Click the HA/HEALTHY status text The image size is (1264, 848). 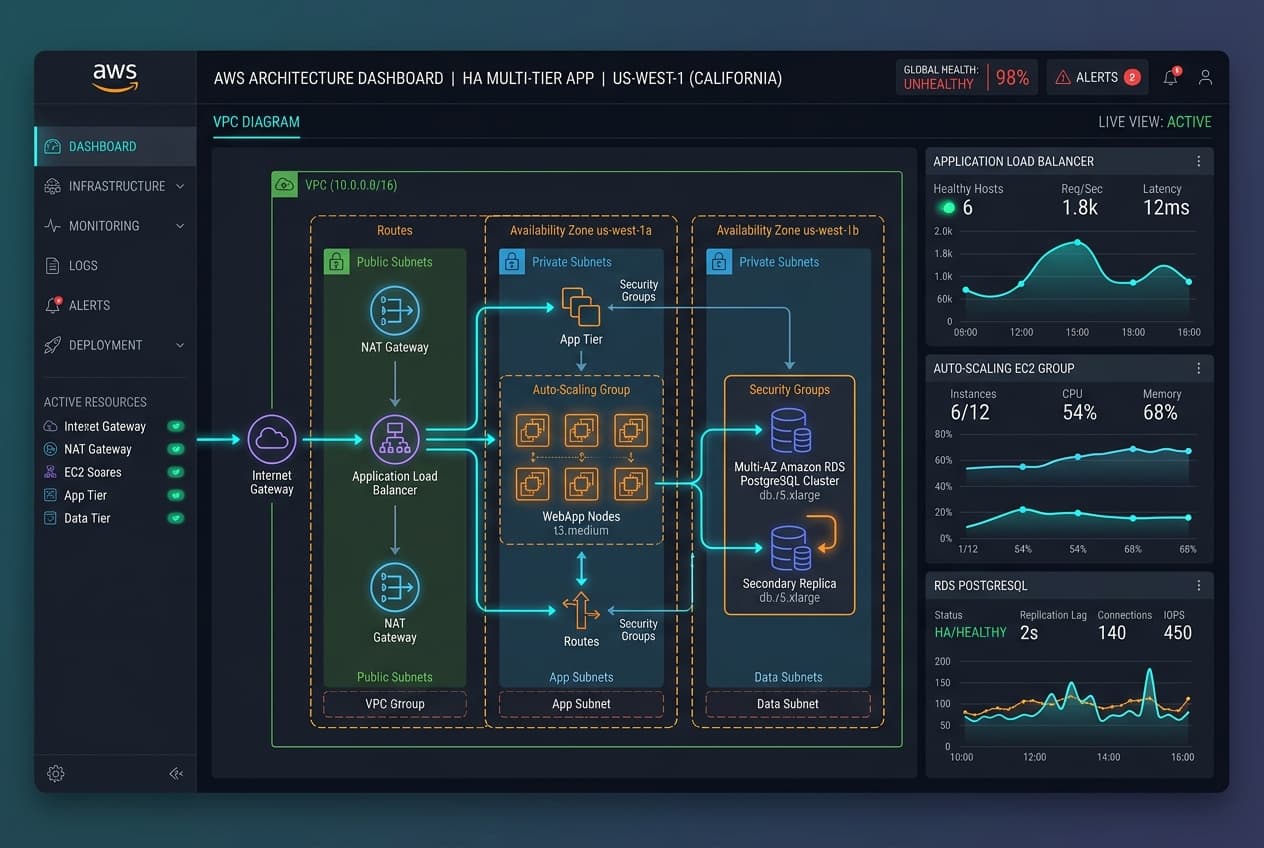click(970, 633)
